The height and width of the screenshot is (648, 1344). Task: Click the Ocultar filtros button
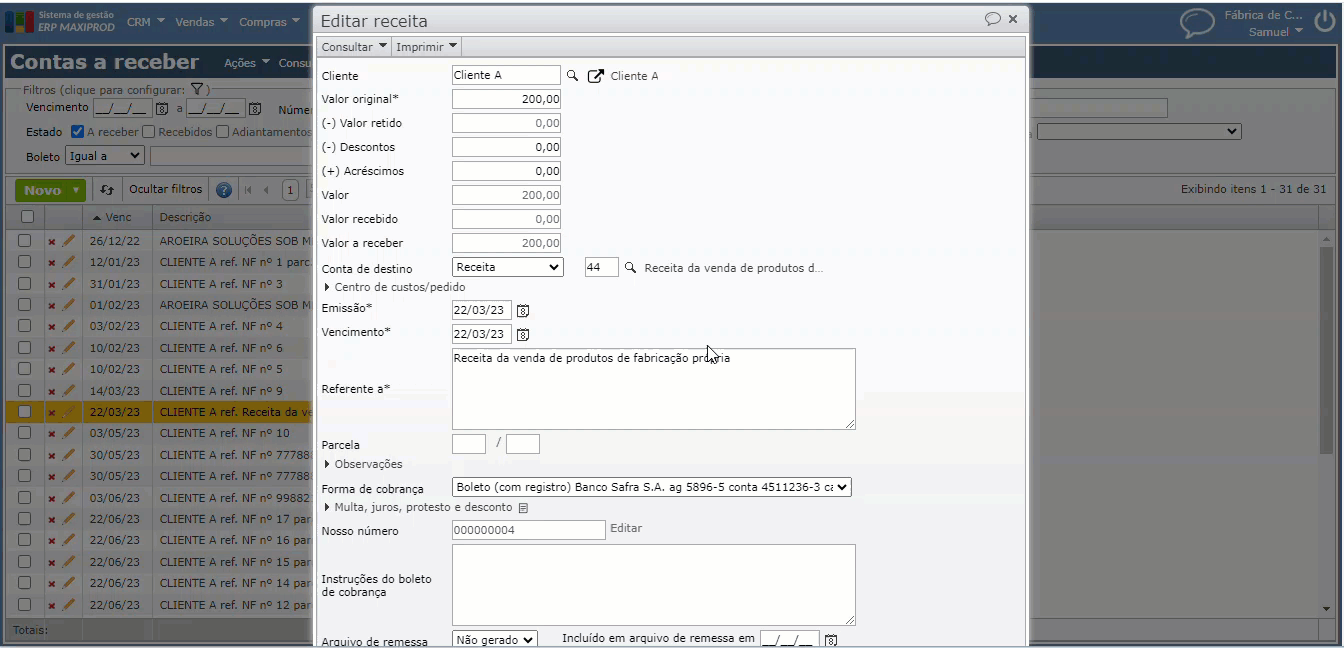[x=165, y=189]
